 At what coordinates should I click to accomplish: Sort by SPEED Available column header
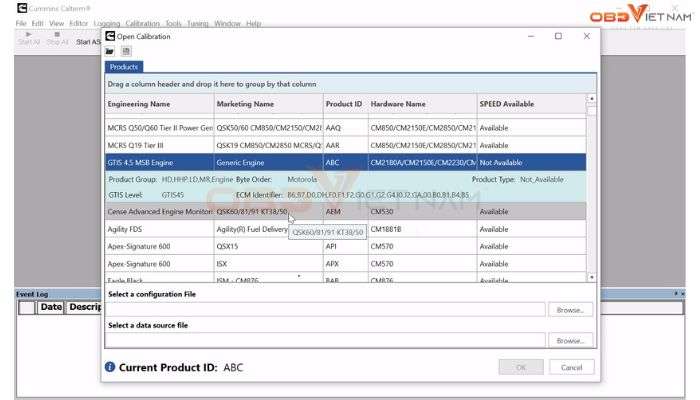click(531, 104)
